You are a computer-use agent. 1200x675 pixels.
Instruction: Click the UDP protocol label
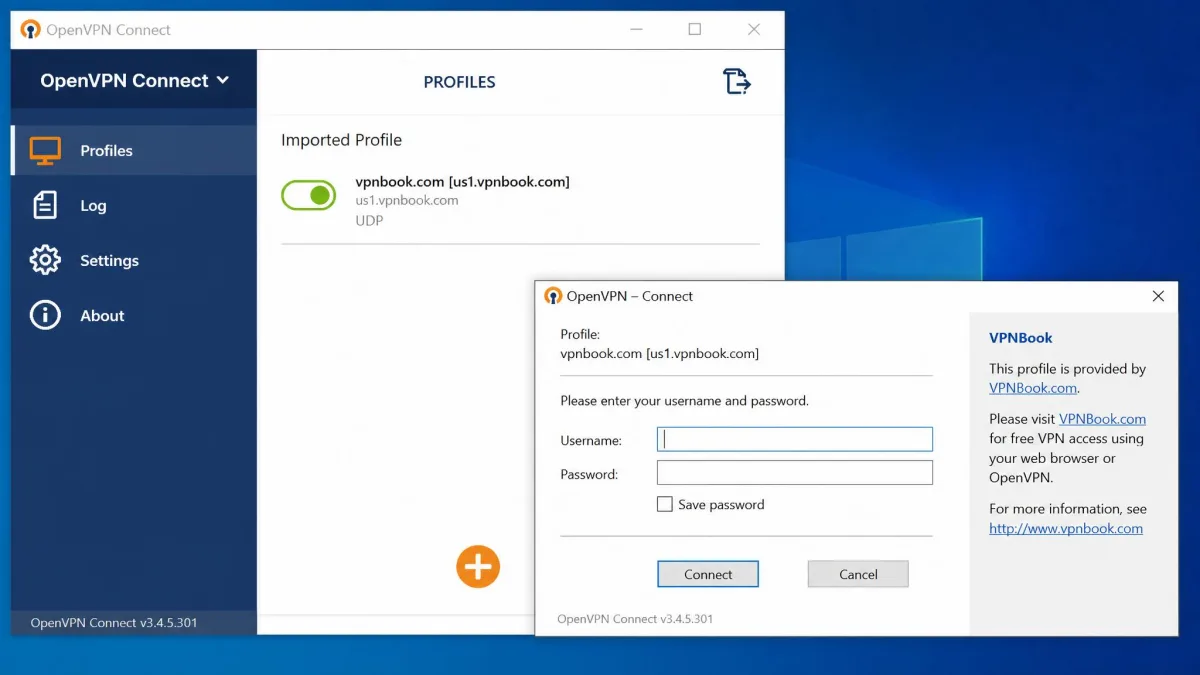coord(369,220)
